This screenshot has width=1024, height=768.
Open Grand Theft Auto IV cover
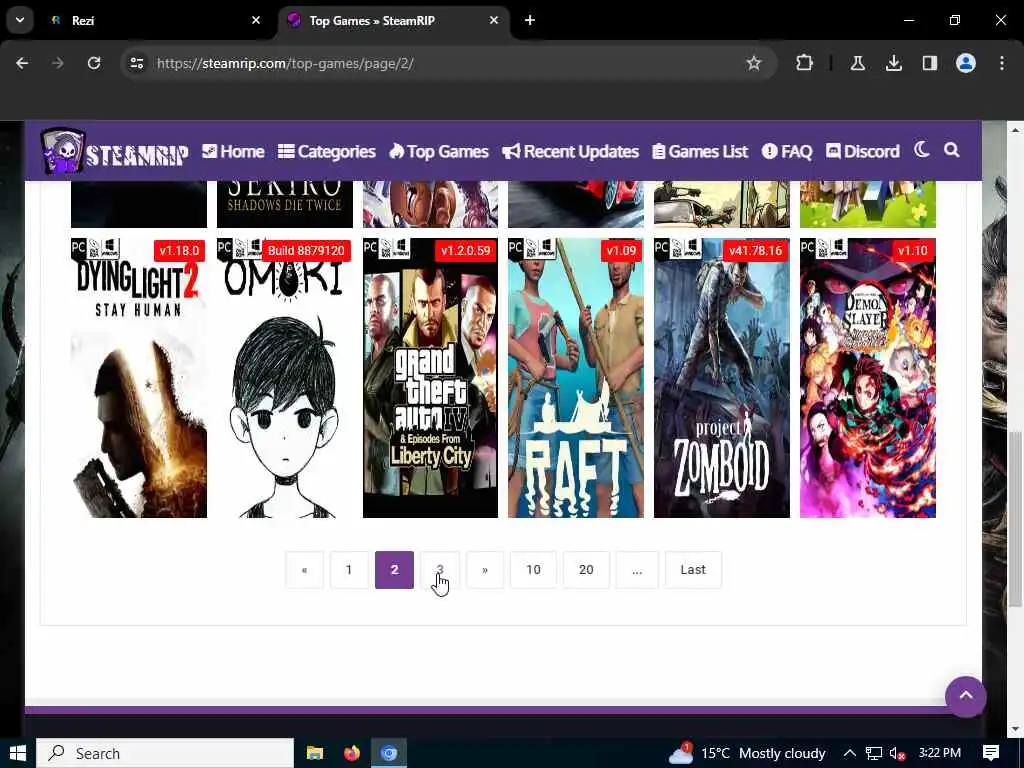pos(430,378)
